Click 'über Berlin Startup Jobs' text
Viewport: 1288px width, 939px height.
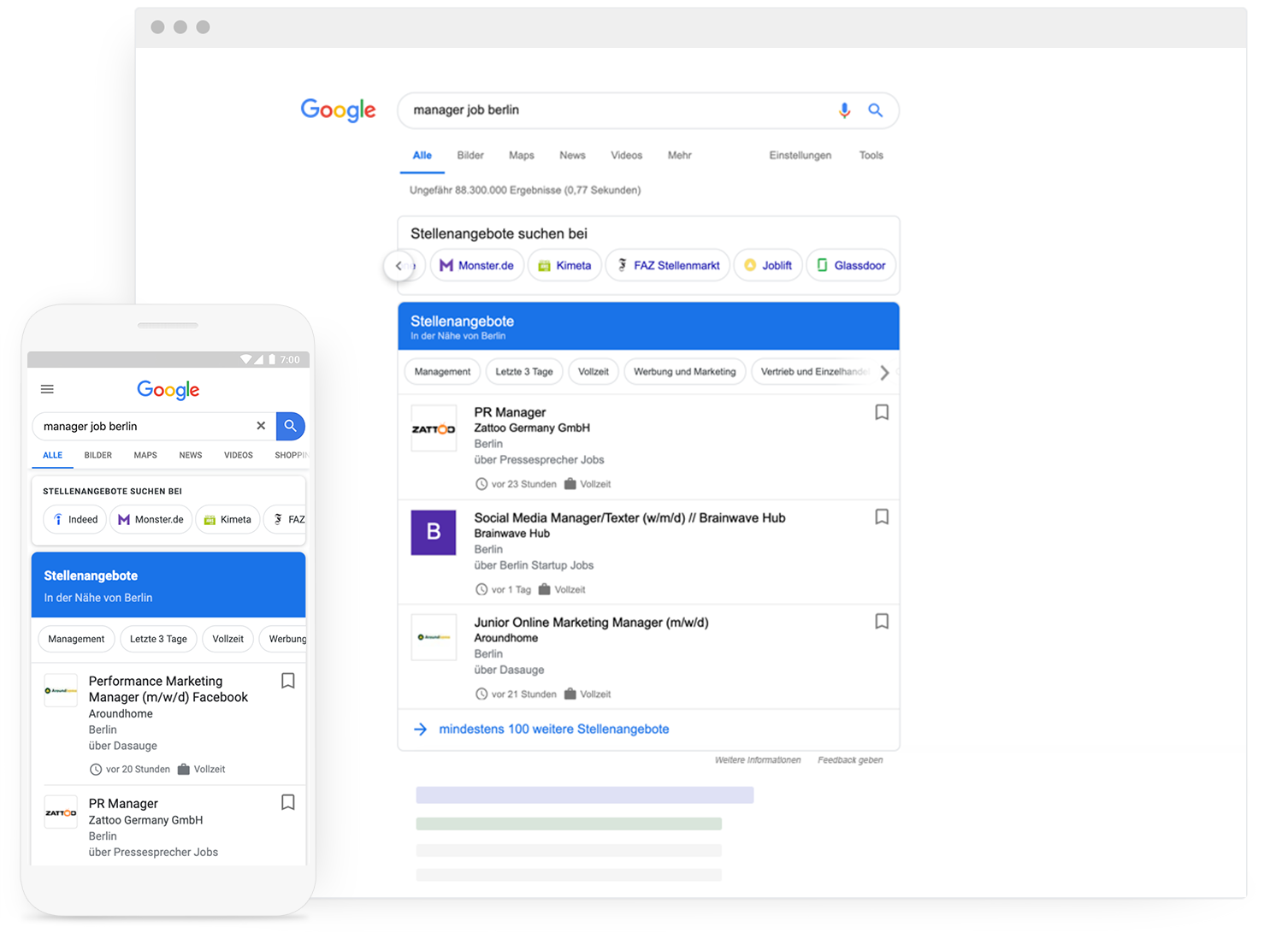pos(534,565)
